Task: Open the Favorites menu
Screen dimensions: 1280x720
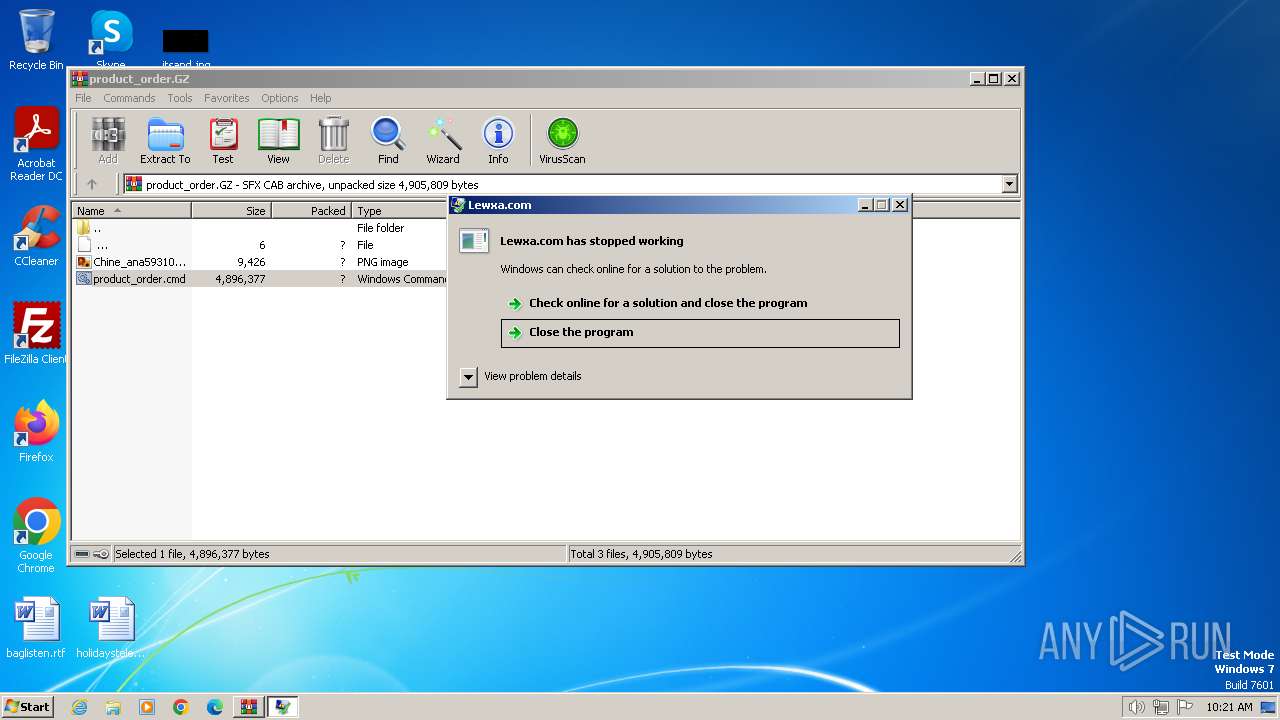Action: click(x=227, y=98)
